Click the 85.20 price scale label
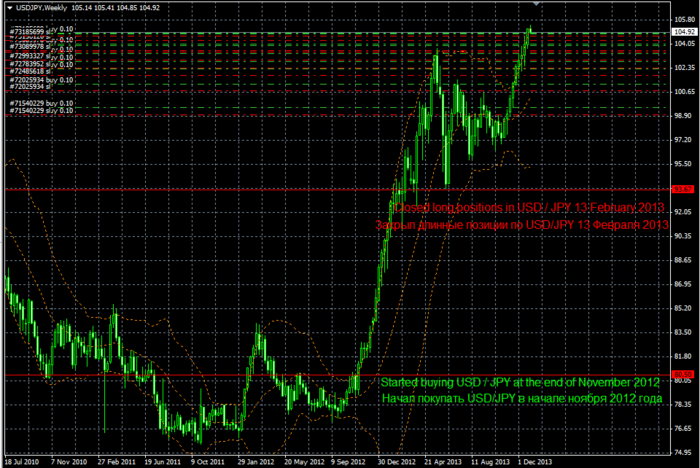 pos(684,308)
